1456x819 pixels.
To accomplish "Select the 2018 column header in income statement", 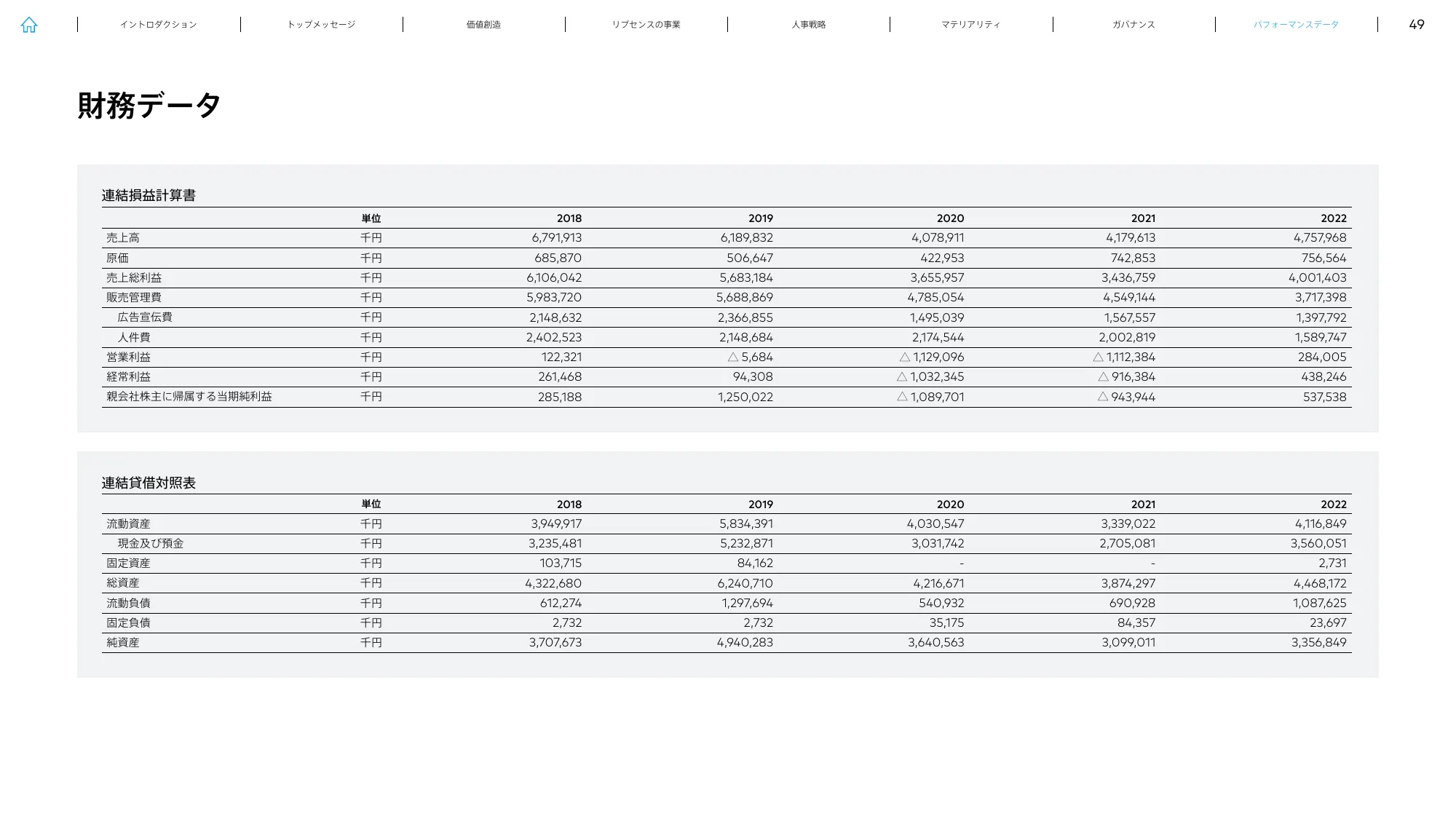I will [x=569, y=218].
